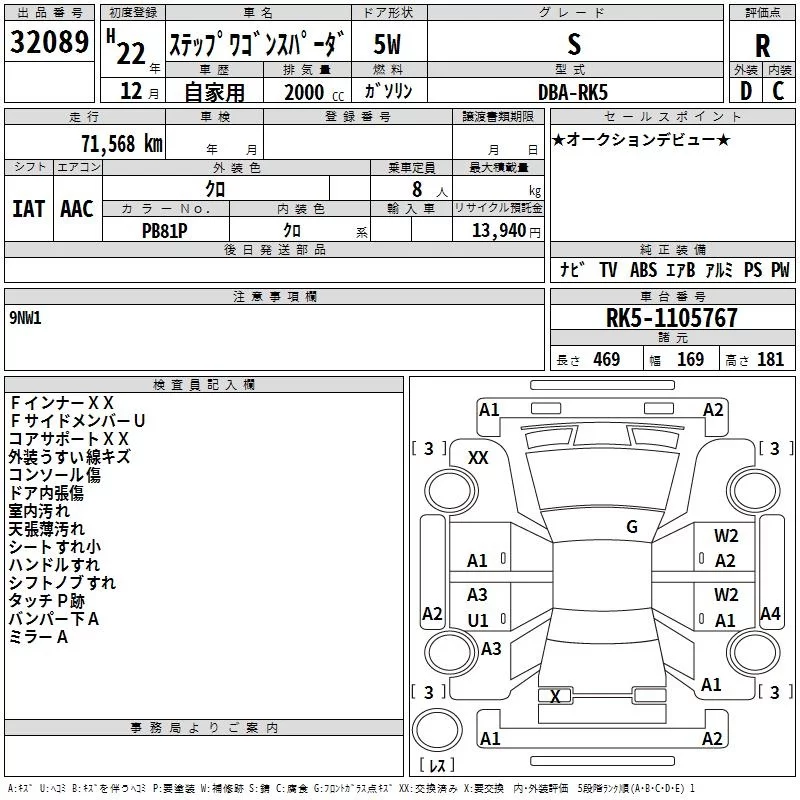The image size is (800, 800).
Task: Select the レス box below the diagram
Action: [x=436, y=767]
